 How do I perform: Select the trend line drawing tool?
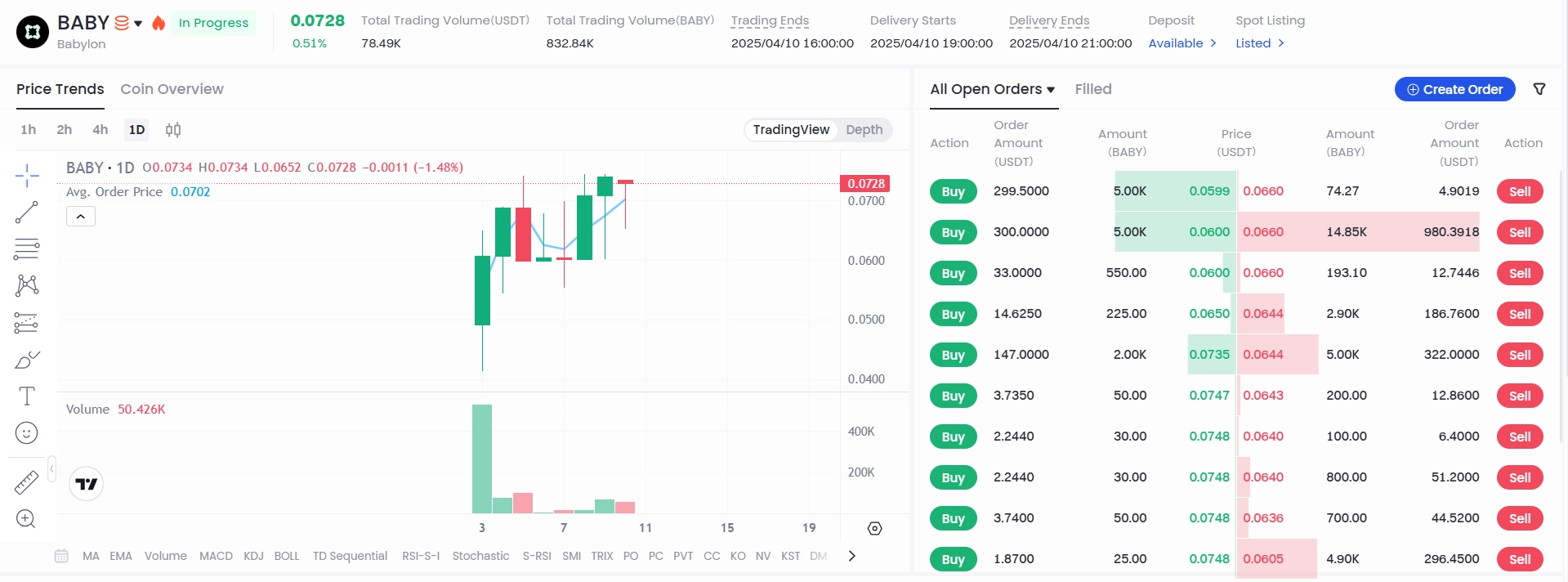(27, 213)
